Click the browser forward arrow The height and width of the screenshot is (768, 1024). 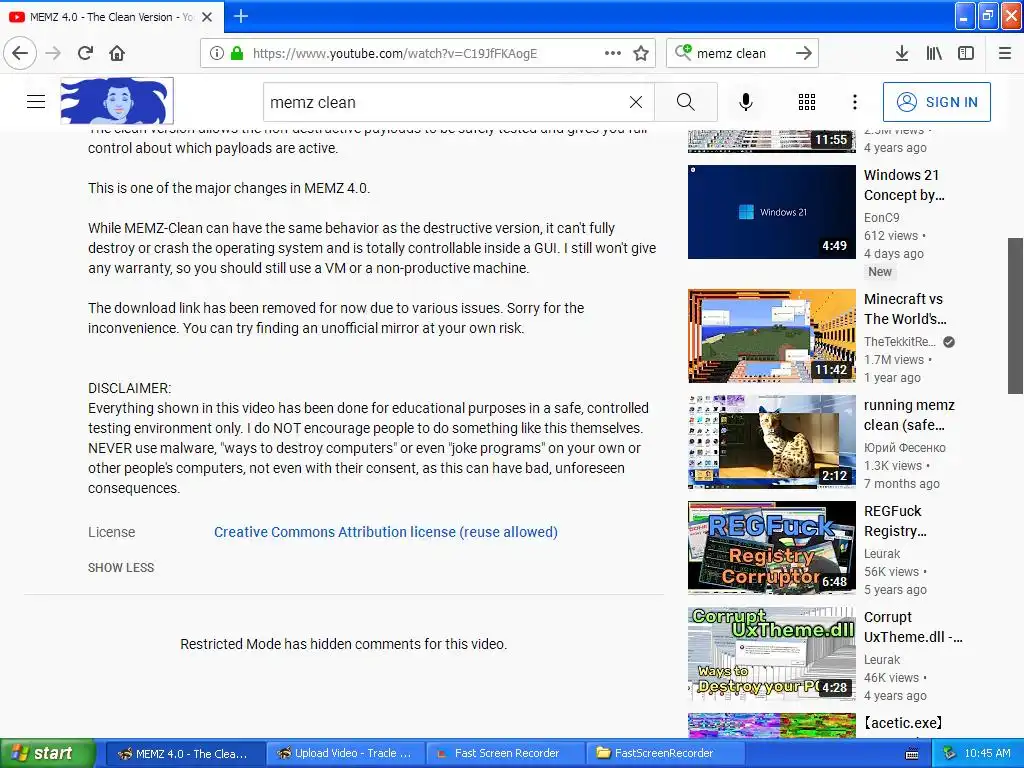pyautogui.click(x=54, y=53)
